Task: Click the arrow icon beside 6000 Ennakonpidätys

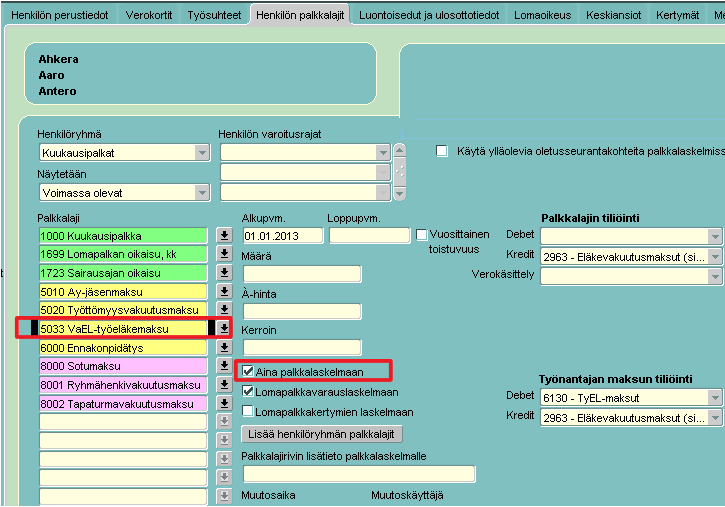Action: coord(224,348)
